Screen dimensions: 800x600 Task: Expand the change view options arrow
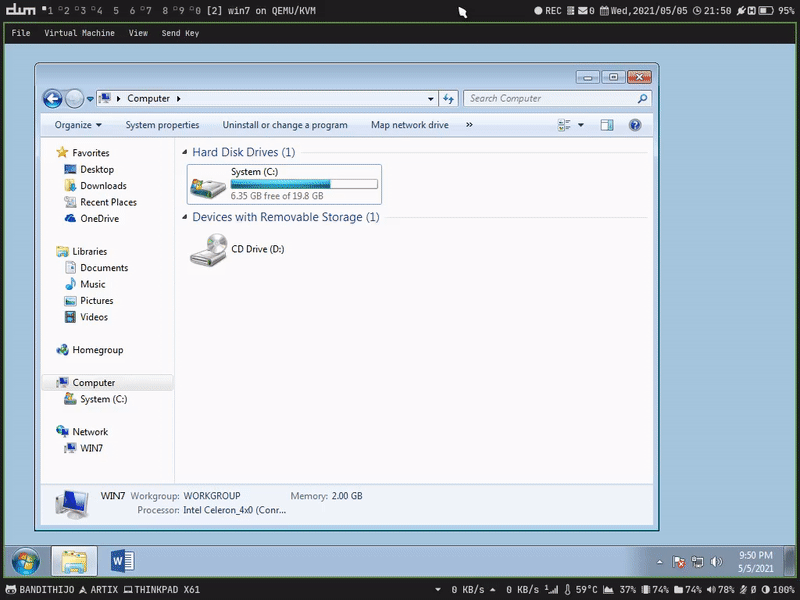pos(581,125)
